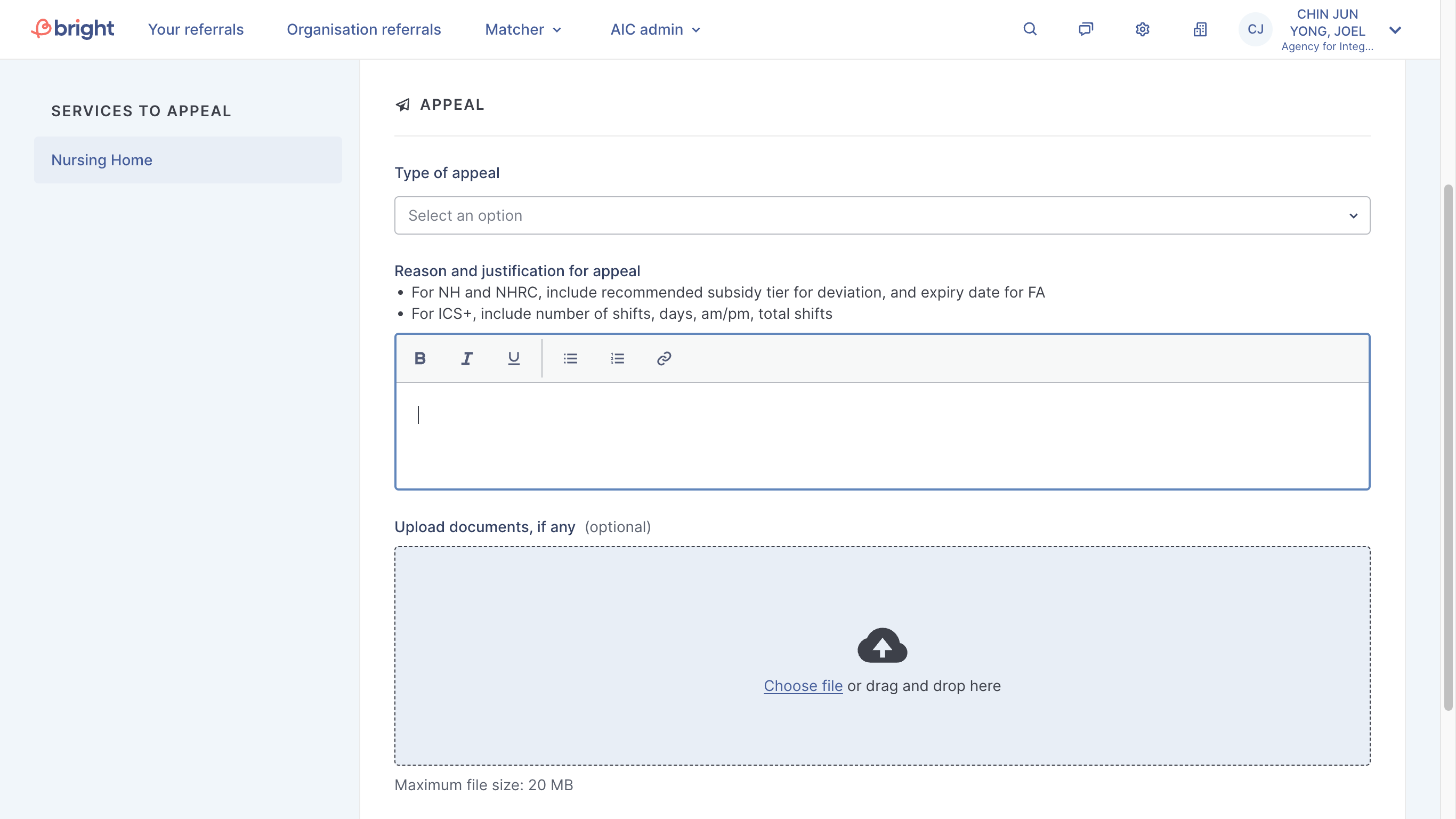This screenshot has height=819, width=1456.
Task: Click the page vertical scrollbar
Action: (1447, 447)
